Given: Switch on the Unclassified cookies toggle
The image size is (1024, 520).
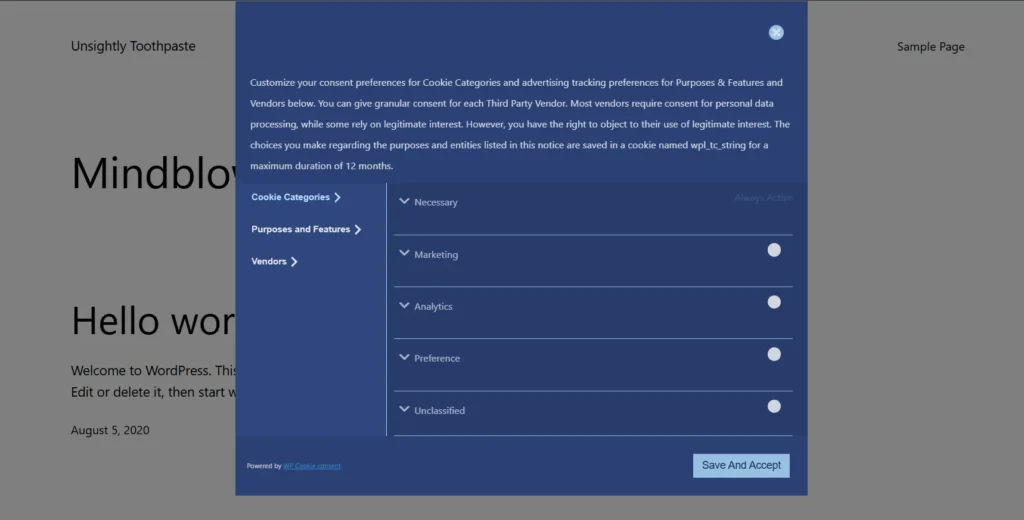Looking at the screenshot, I should pos(774,406).
